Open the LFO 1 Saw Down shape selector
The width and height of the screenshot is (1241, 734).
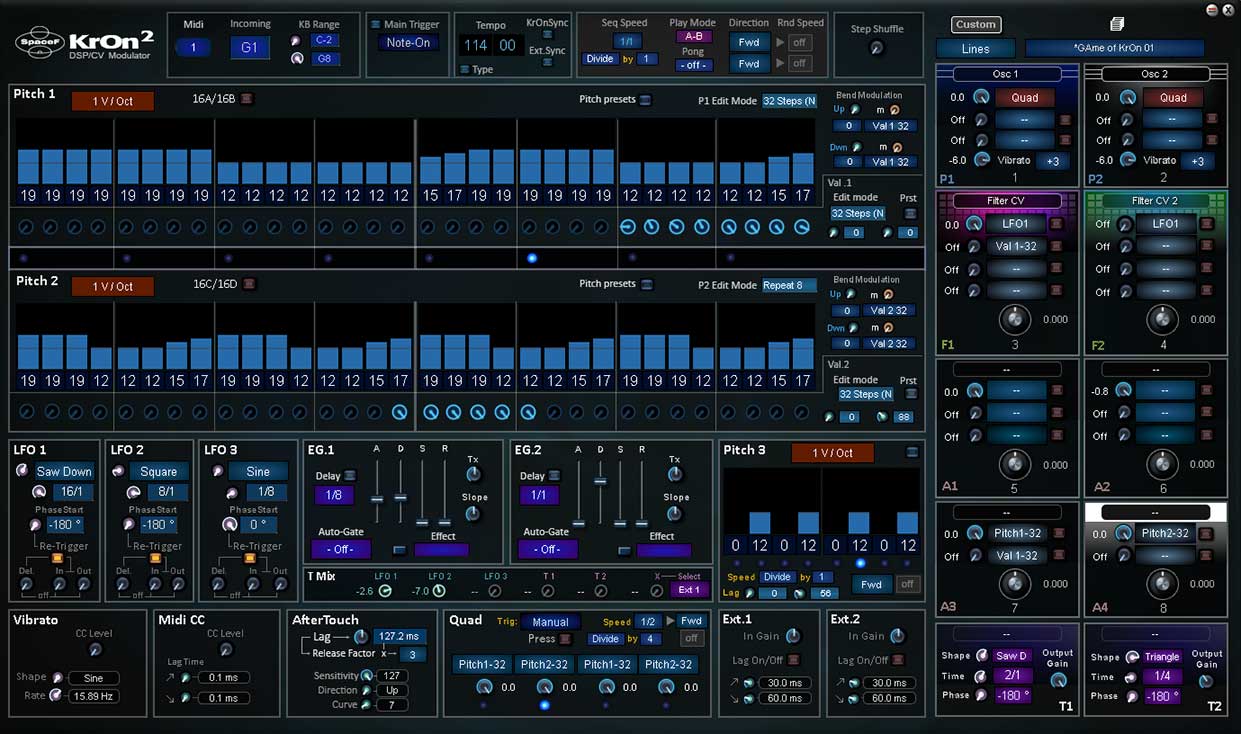click(64, 471)
